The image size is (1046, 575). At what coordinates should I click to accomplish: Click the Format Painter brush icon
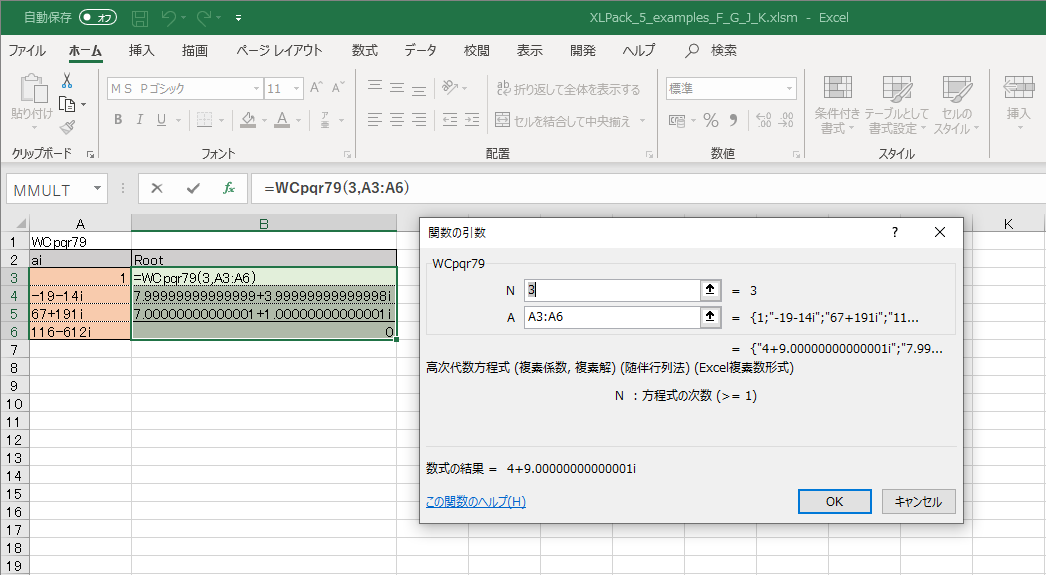67,127
